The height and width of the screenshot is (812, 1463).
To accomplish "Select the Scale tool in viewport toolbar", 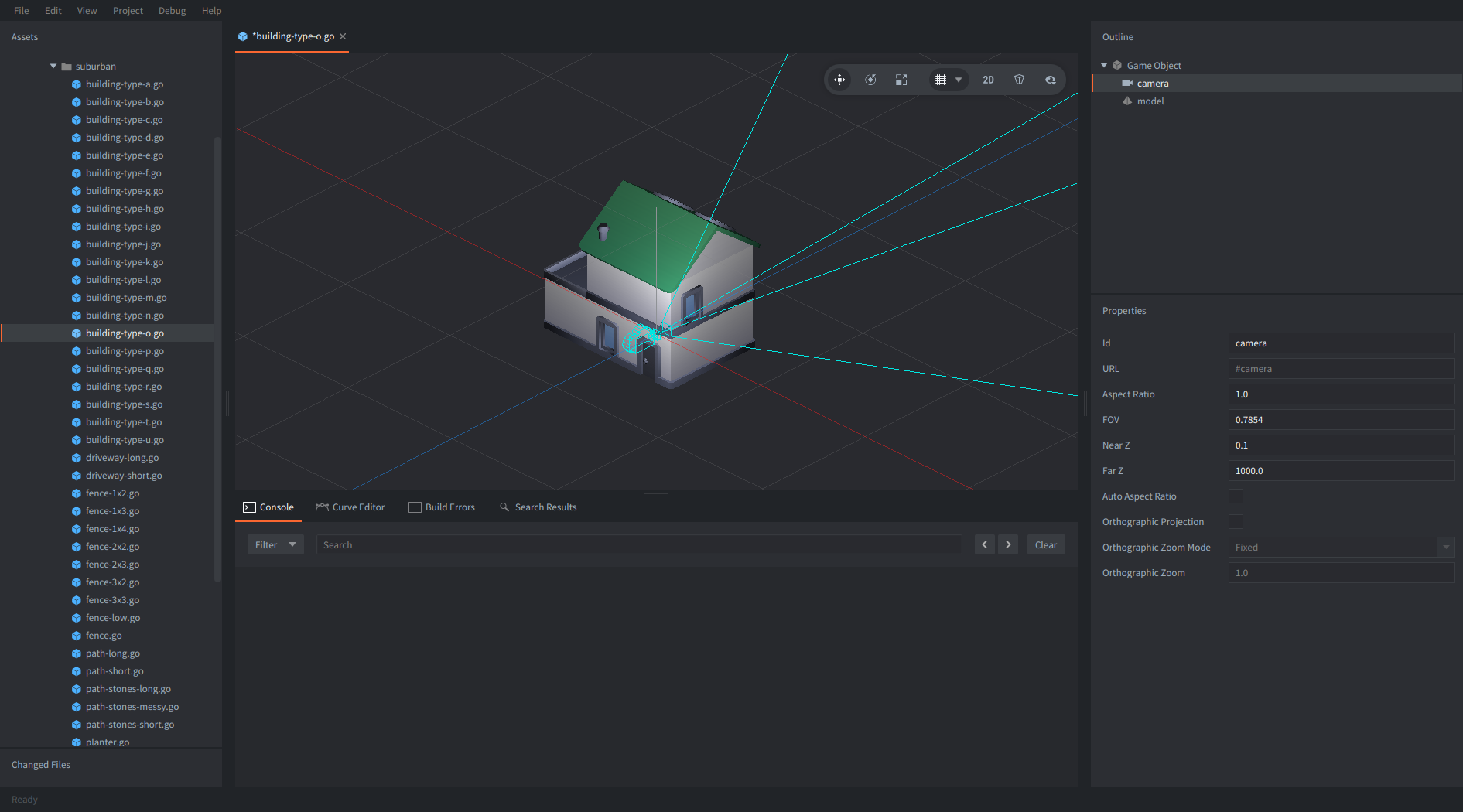I will click(x=901, y=80).
